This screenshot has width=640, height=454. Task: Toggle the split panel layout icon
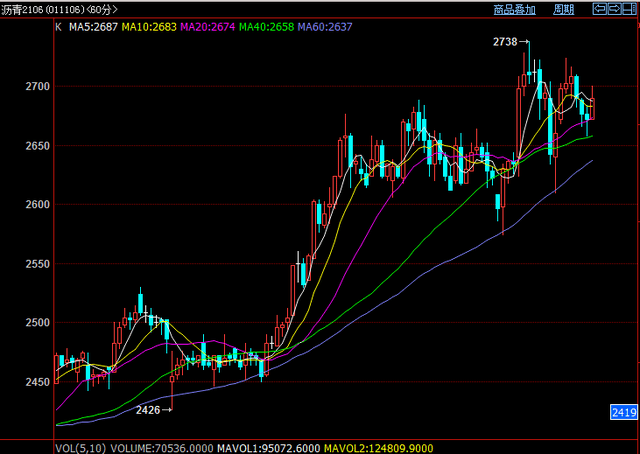click(x=629, y=9)
